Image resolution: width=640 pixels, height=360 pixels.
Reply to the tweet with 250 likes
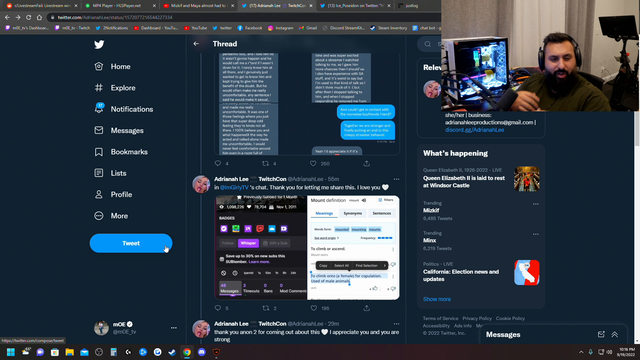218,163
